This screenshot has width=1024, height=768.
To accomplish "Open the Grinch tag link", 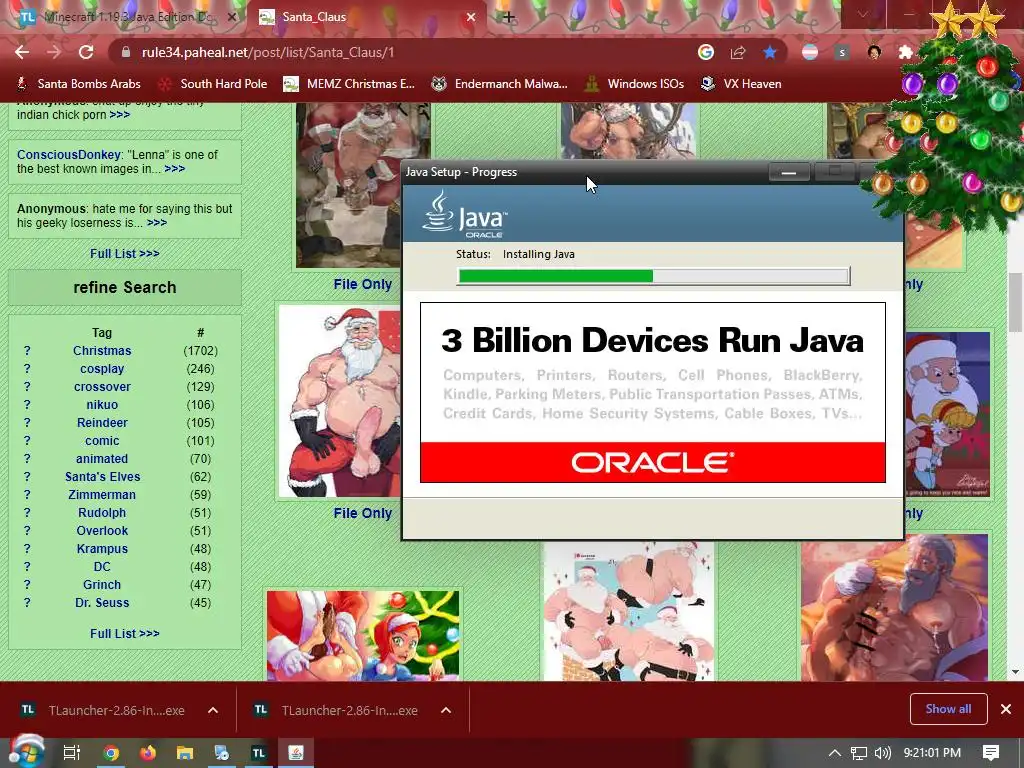I will coord(102,584).
